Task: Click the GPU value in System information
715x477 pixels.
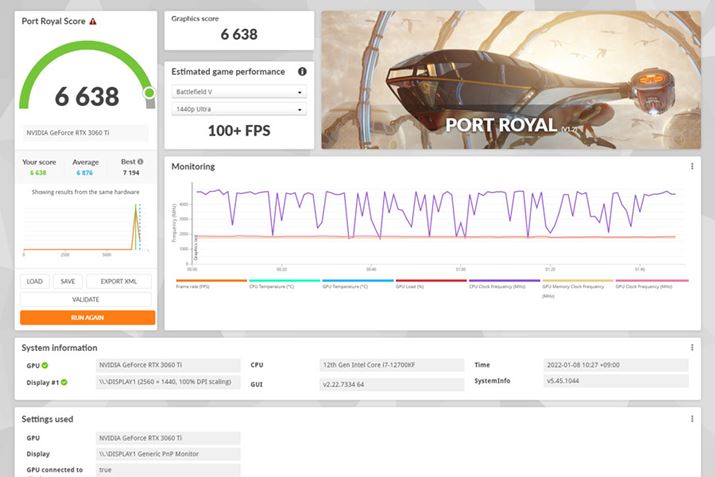Action: point(168,365)
